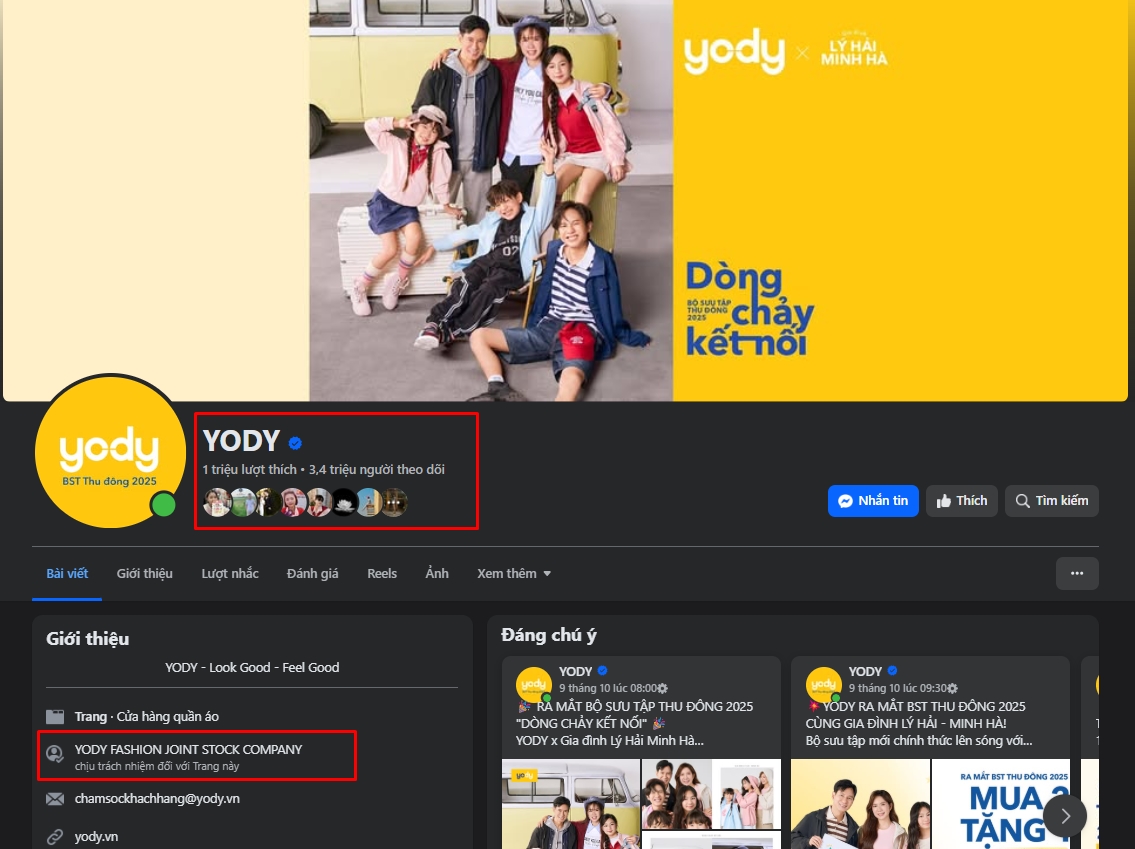Click the chamsockhachhang@yody.vn email link
This screenshot has height=849, width=1135.
pos(157,799)
